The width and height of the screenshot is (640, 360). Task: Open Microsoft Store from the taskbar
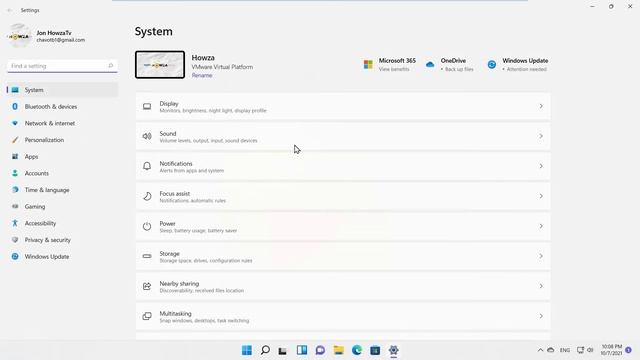point(375,350)
